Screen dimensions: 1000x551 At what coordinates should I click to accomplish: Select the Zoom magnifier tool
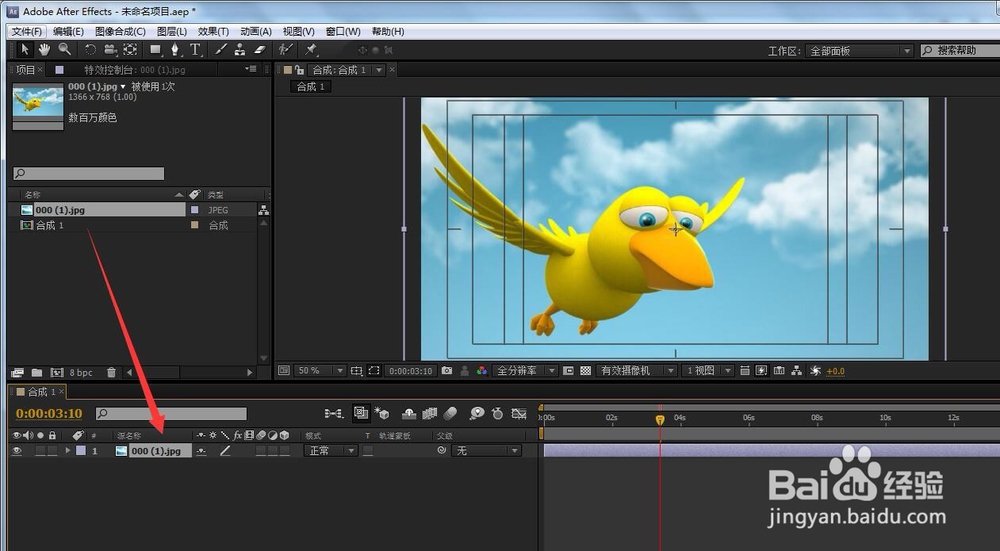tap(64, 49)
